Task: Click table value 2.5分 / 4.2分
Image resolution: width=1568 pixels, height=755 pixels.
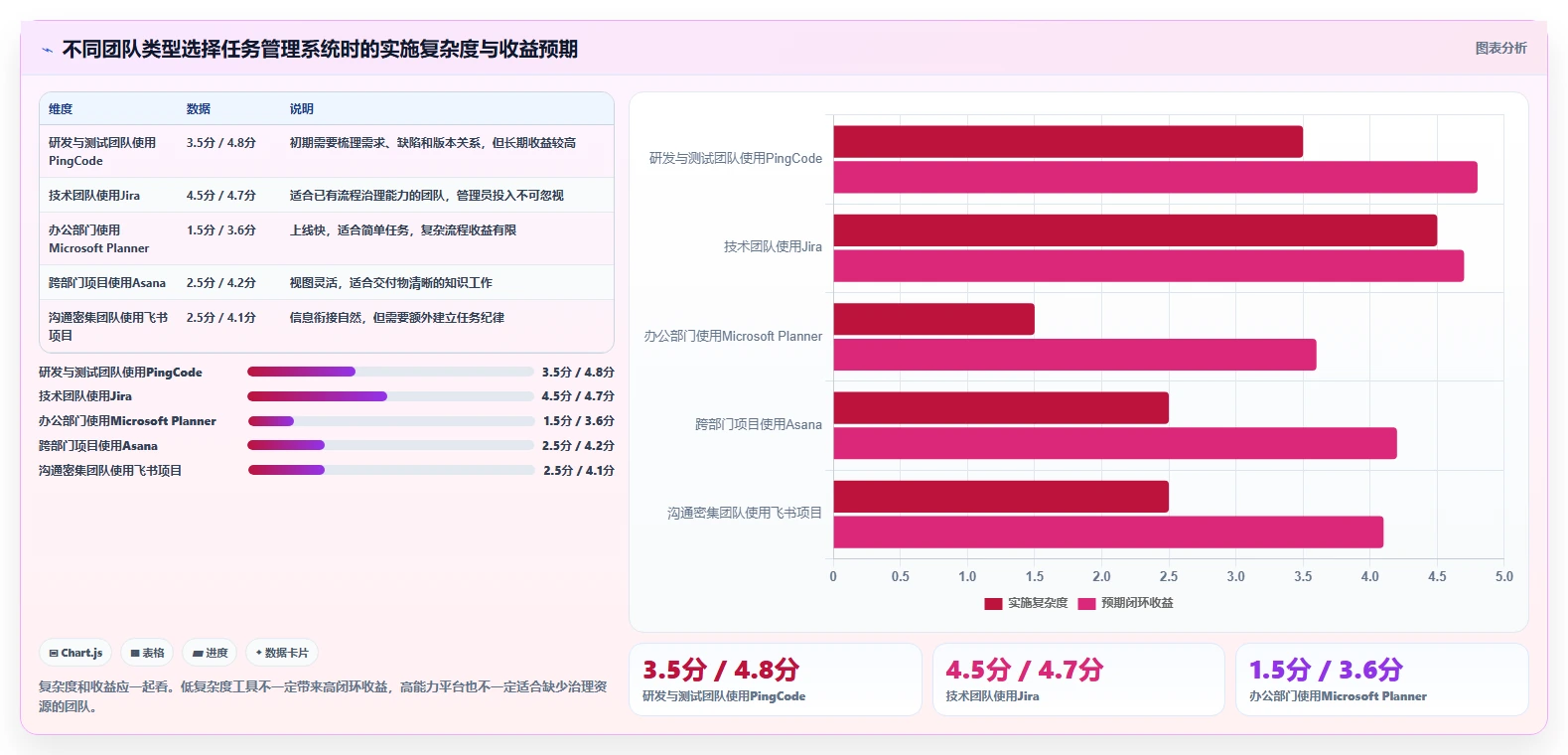Action: pos(221,283)
